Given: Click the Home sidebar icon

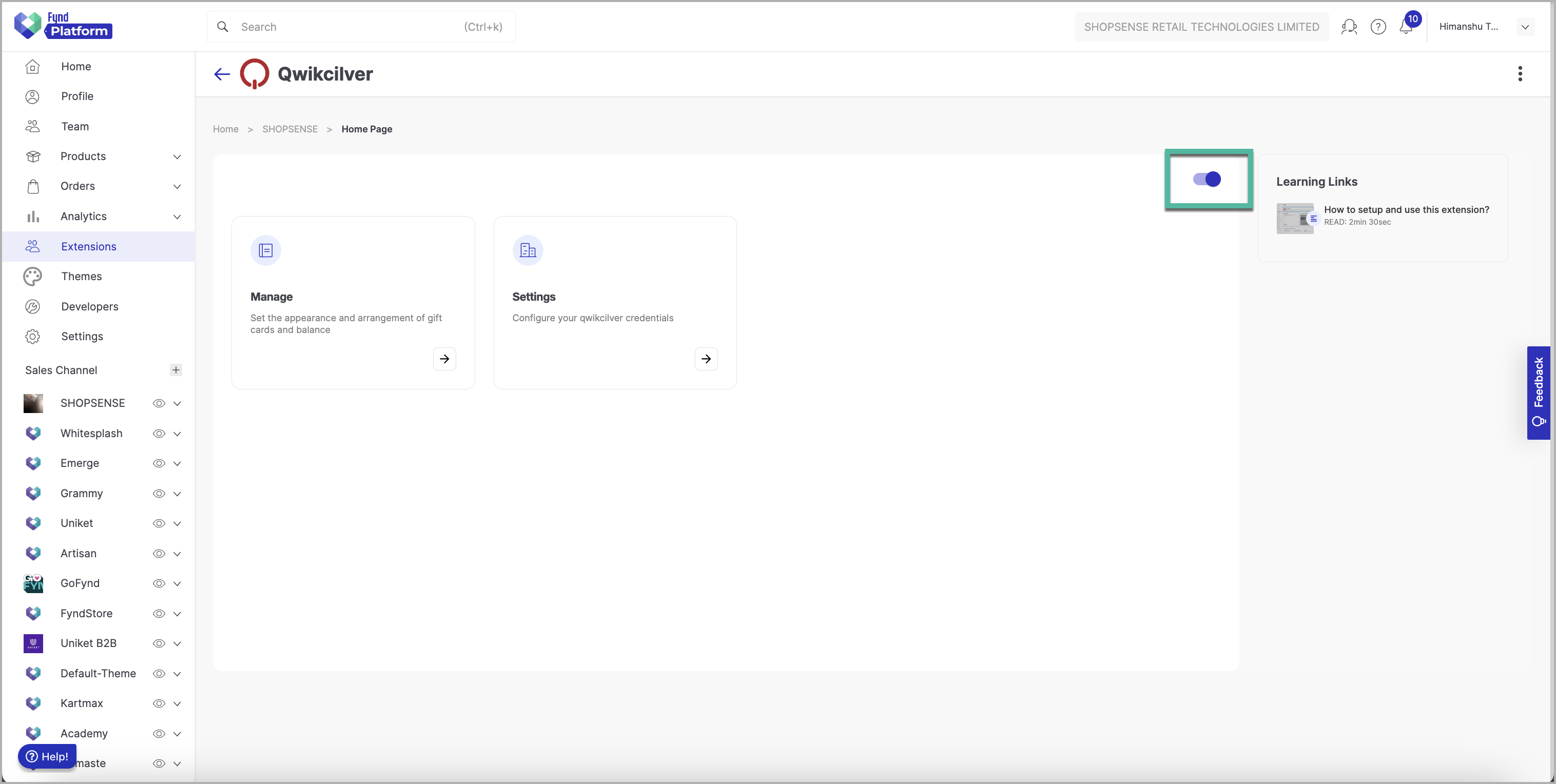Looking at the screenshot, I should coord(33,66).
